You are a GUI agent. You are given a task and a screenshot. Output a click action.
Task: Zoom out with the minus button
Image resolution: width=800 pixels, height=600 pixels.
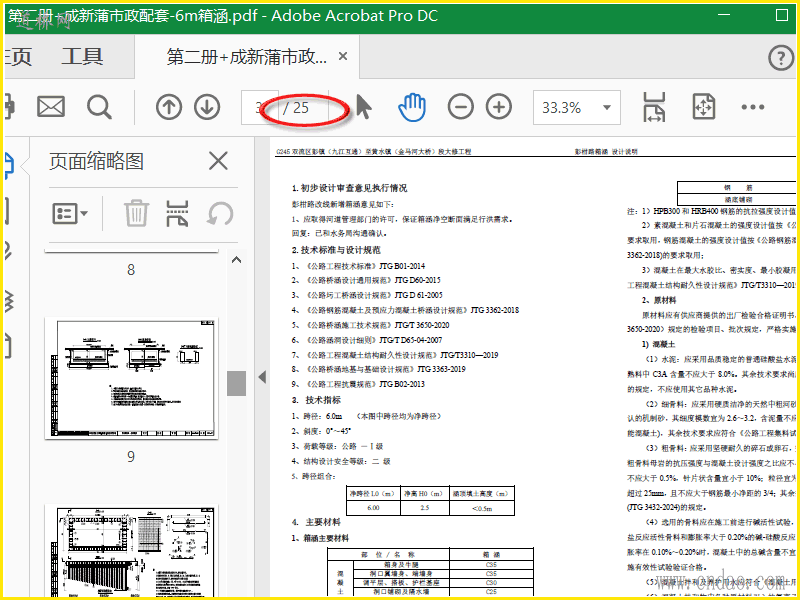click(461, 107)
